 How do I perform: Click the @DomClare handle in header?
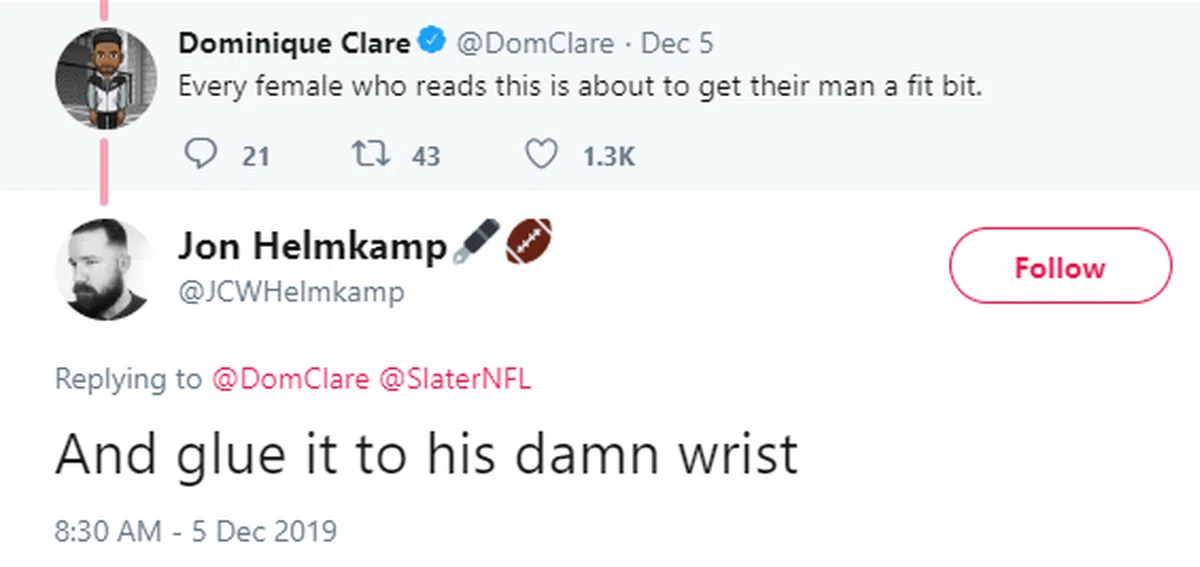tap(535, 44)
